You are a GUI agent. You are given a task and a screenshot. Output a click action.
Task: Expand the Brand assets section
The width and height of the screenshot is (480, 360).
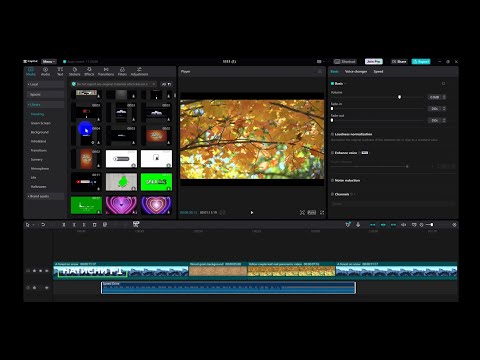tap(45, 196)
